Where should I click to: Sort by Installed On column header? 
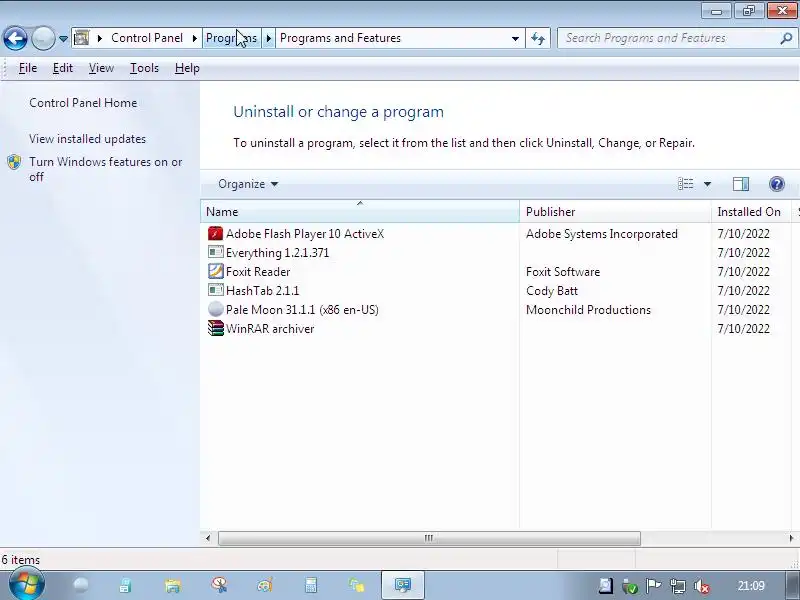[751, 212]
